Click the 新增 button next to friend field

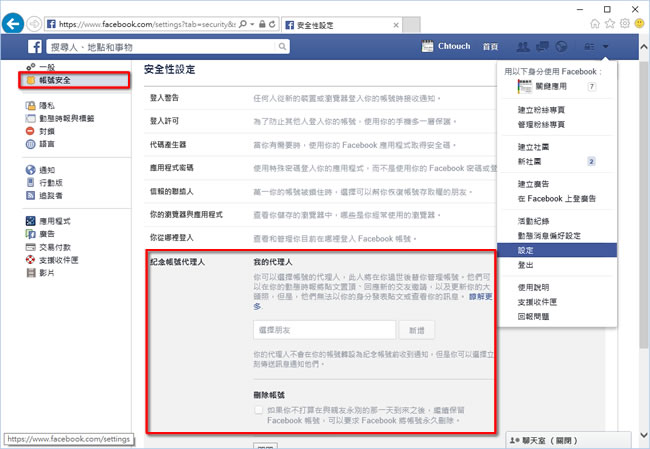tap(416, 330)
